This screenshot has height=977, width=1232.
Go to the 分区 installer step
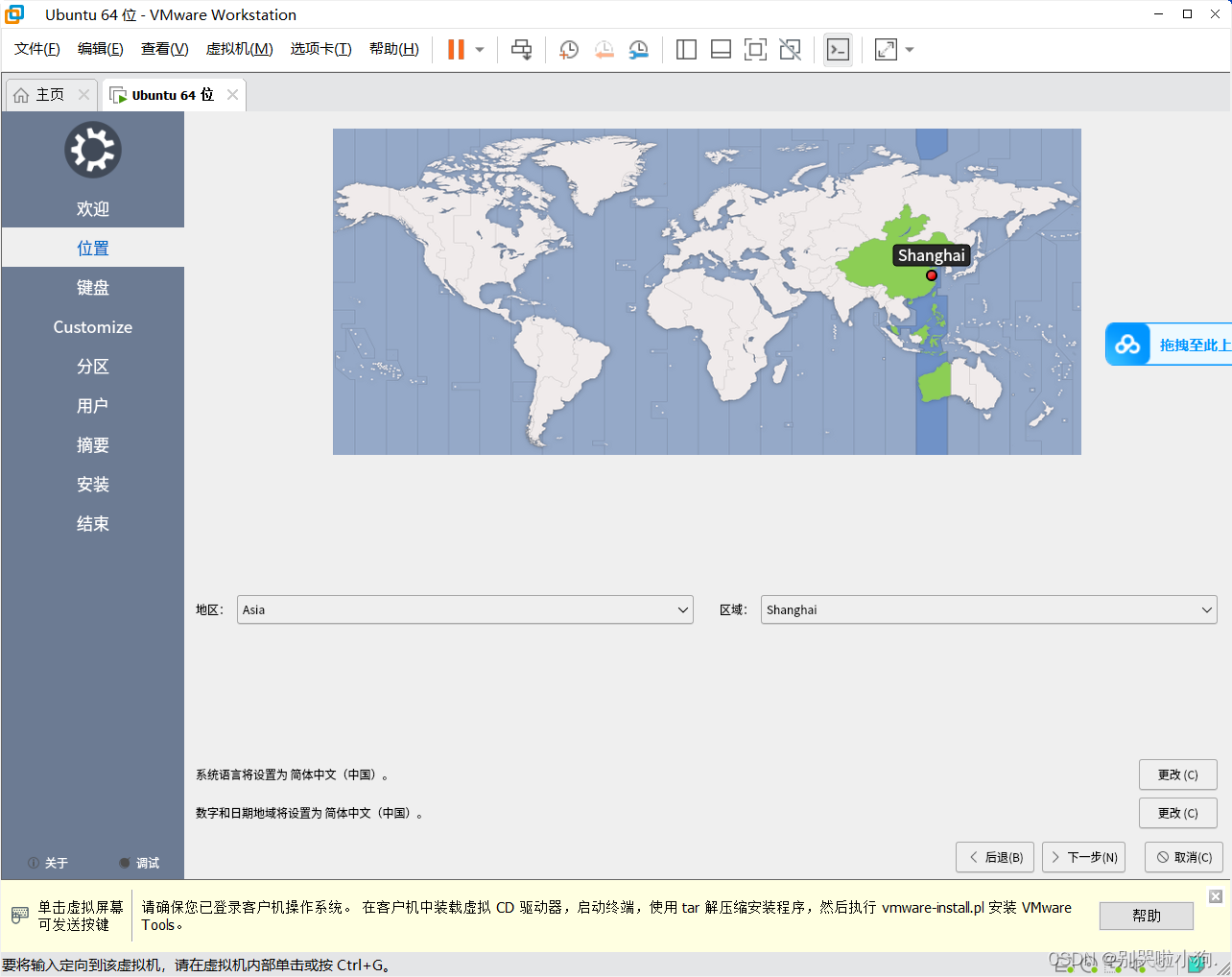click(93, 366)
